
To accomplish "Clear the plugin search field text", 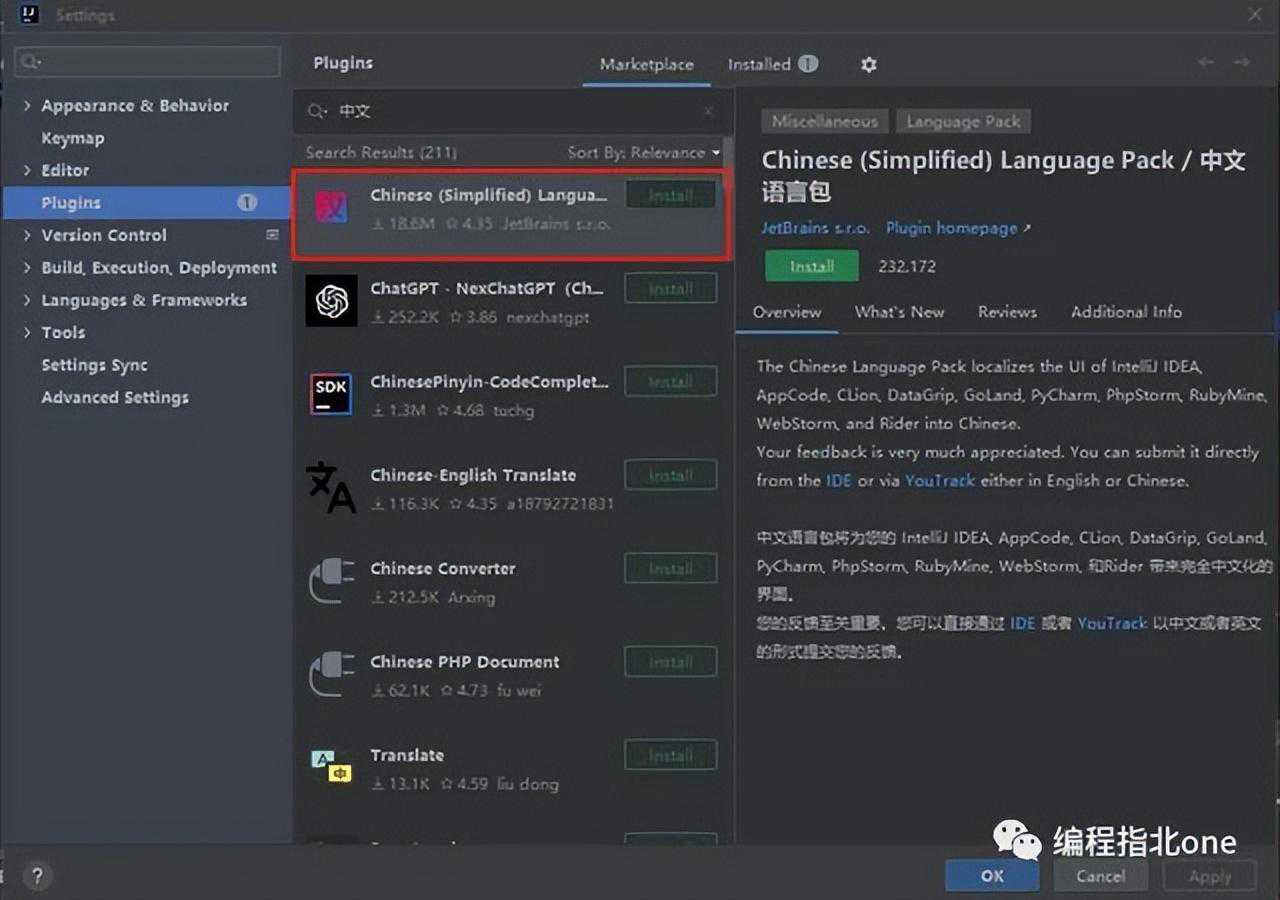I will point(708,112).
